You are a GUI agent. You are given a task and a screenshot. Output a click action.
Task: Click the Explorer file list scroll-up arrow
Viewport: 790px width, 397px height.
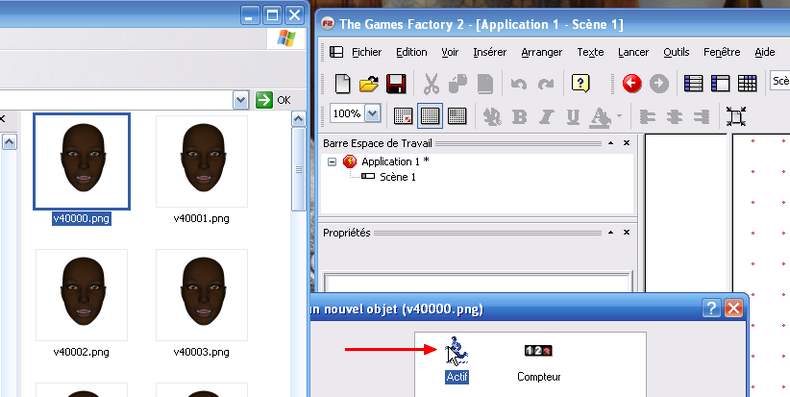[x=299, y=119]
